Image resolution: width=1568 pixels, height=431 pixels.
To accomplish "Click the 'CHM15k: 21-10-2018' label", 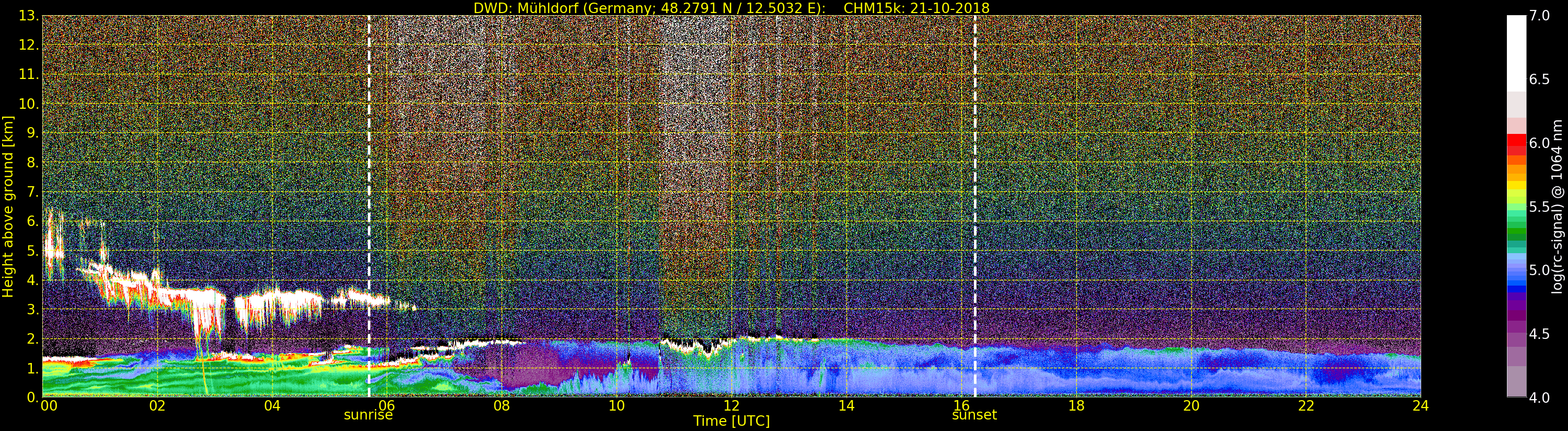I will [916, 8].
